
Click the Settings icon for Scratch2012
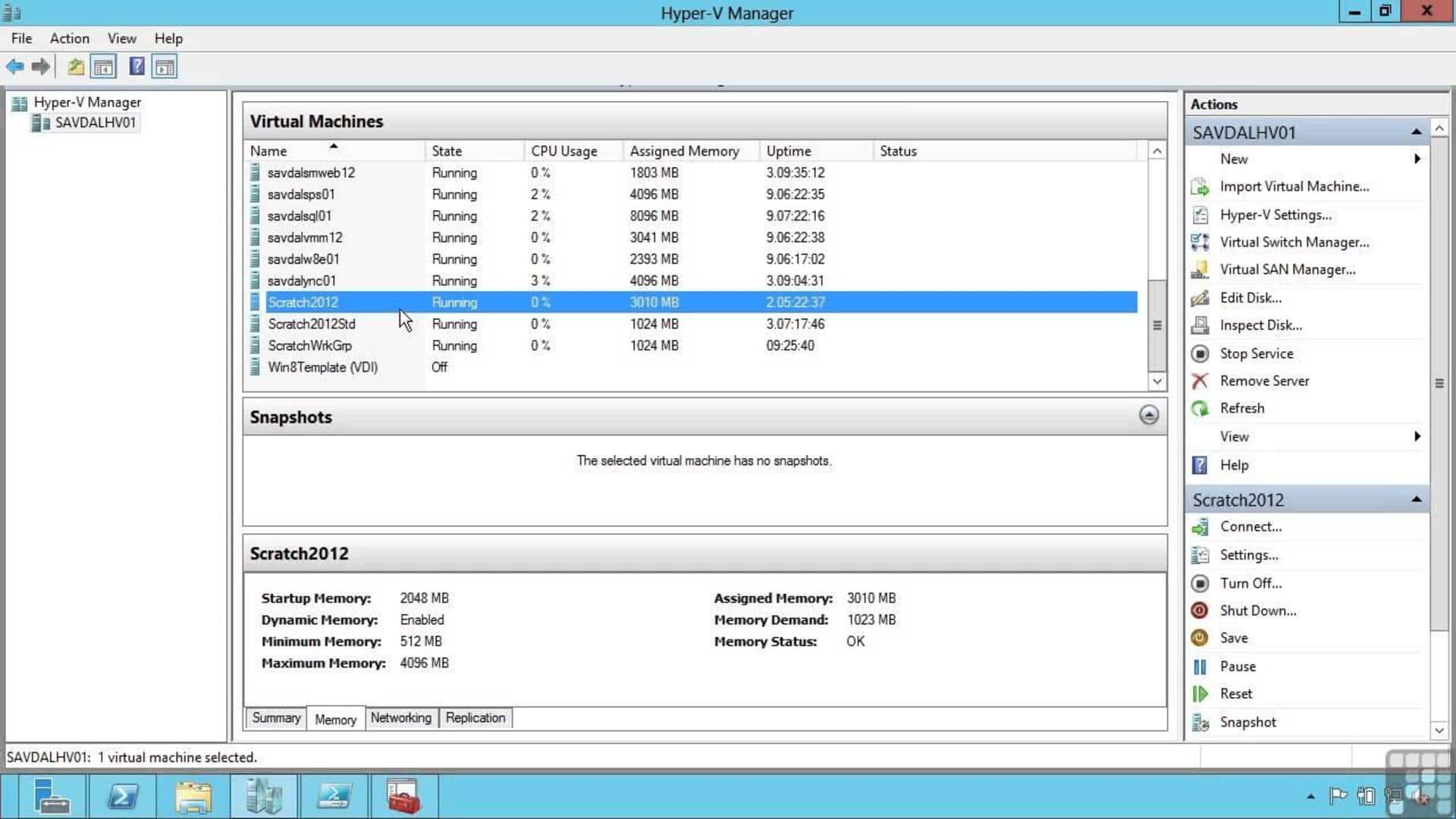click(x=1200, y=555)
